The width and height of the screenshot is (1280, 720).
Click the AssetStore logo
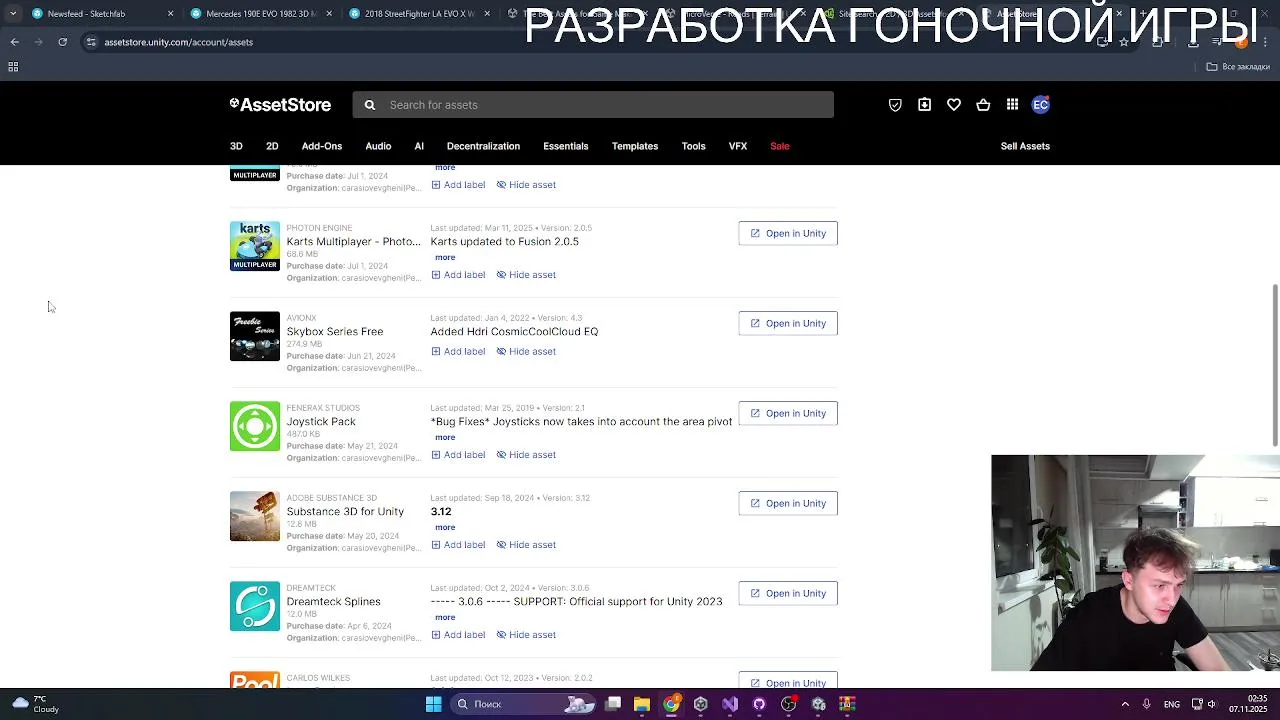click(280, 105)
